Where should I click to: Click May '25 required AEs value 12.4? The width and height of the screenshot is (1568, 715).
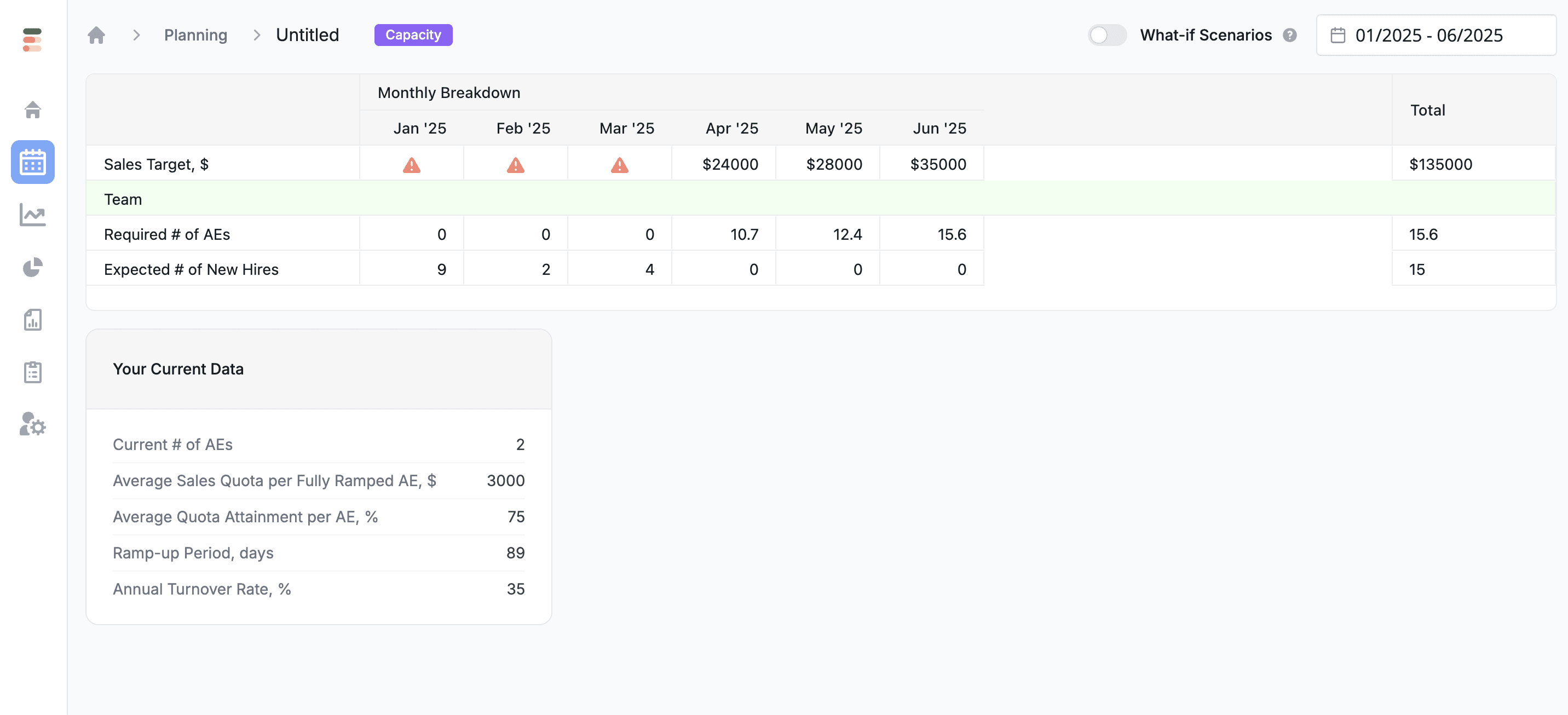pos(848,234)
